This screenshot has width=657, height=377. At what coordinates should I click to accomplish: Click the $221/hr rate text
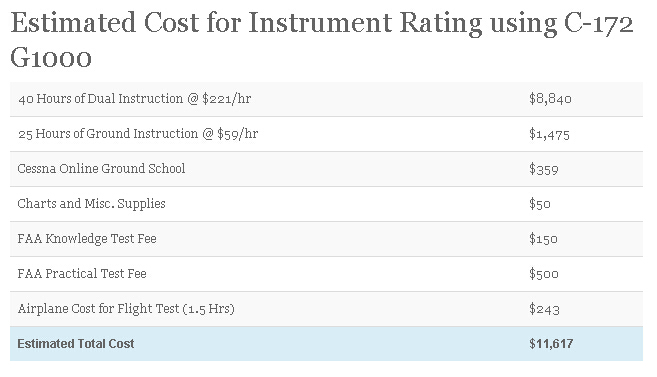click(x=227, y=99)
